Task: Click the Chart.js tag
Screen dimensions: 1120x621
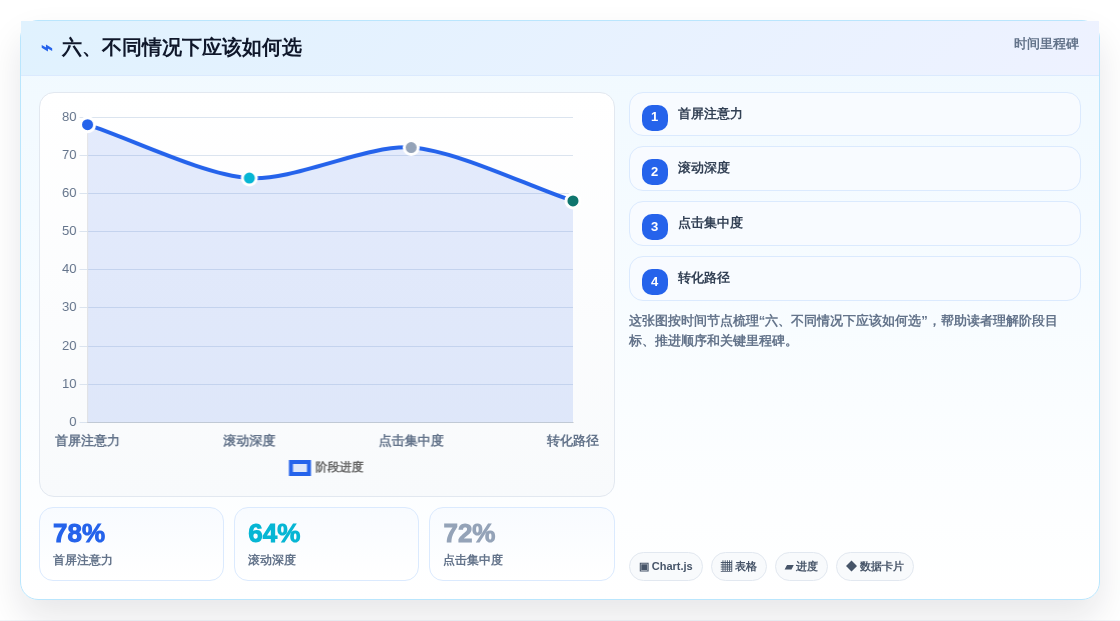Action: [x=666, y=567]
